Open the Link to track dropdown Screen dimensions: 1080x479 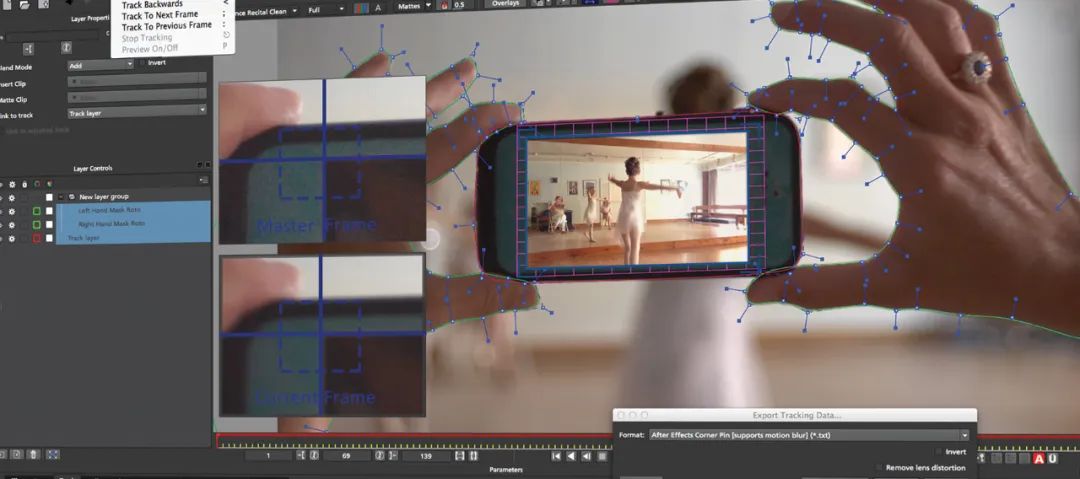(137, 113)
